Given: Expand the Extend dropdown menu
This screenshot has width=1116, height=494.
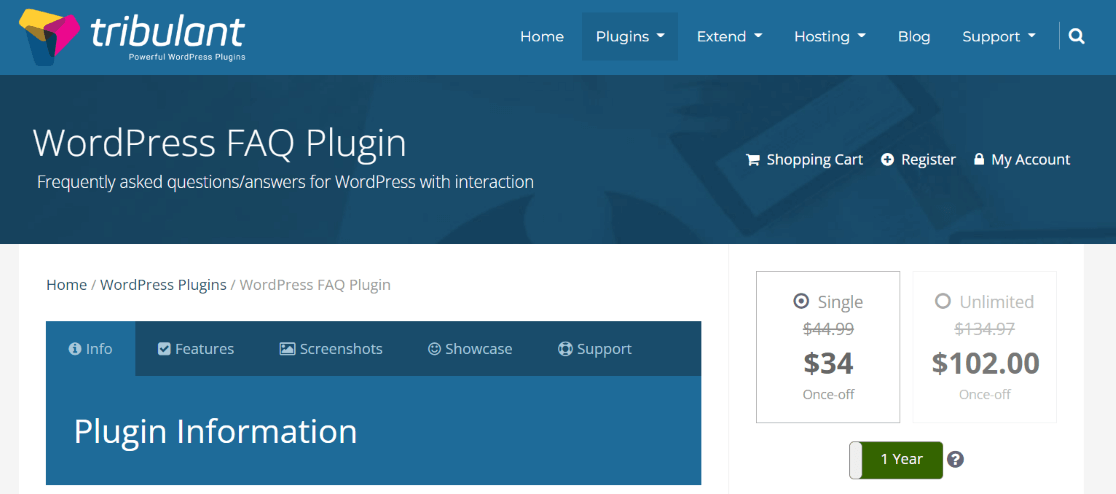Looking at the screenshot, I should click(x=729, y=36).
